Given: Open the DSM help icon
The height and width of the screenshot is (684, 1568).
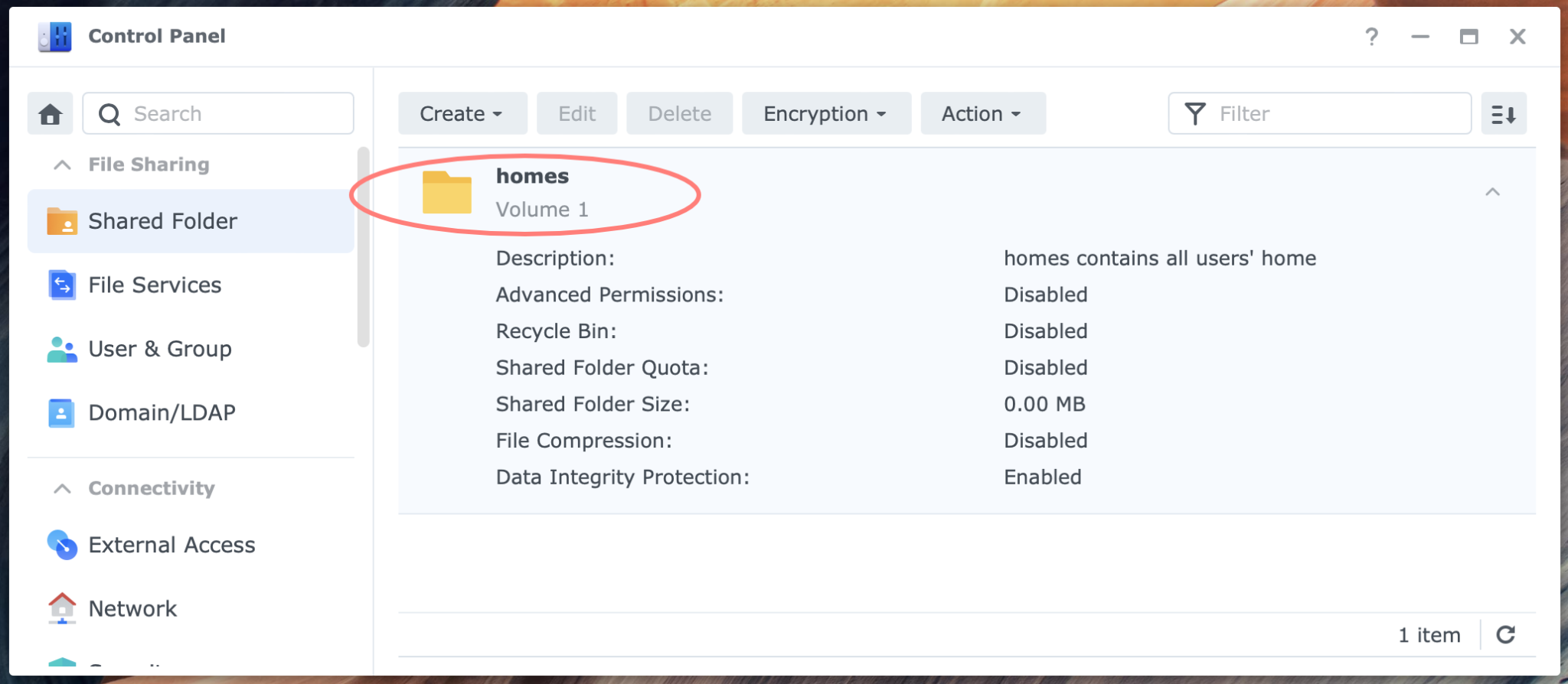Looking at the screenshot, I should [x=1371, y=36].
